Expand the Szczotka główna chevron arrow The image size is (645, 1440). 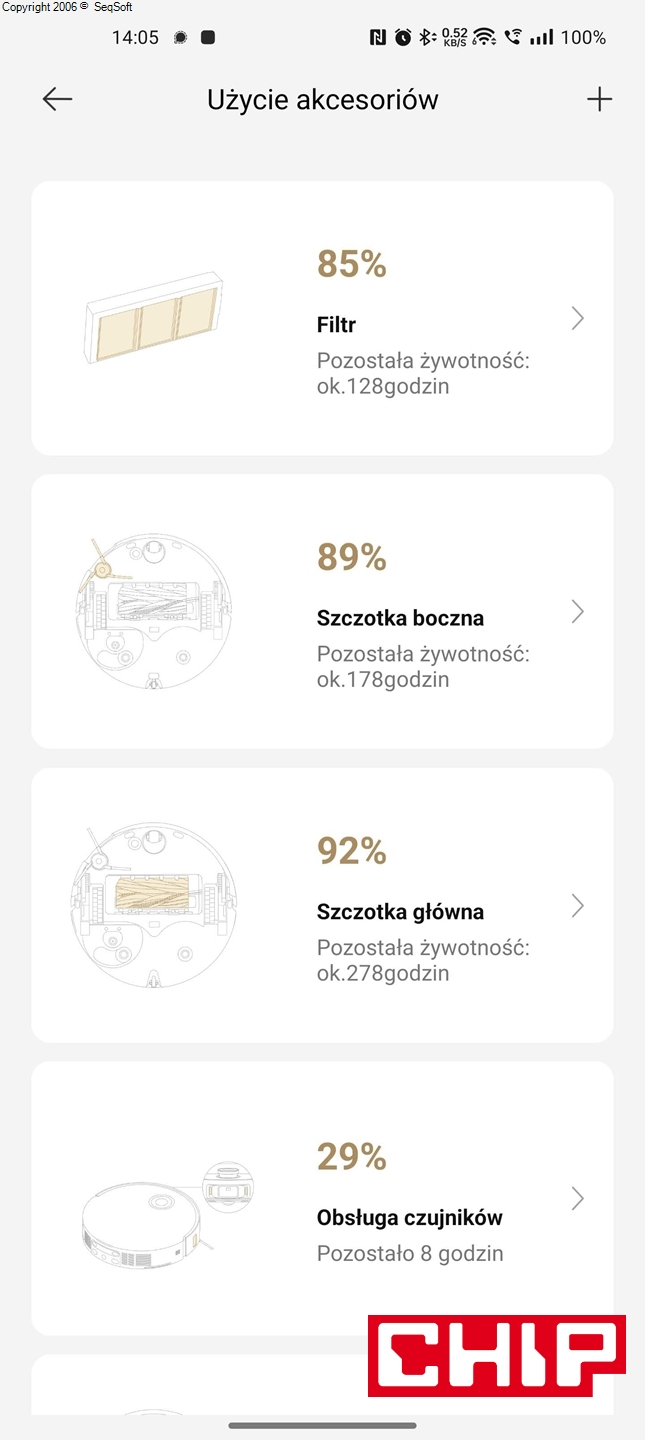[577, 906]
